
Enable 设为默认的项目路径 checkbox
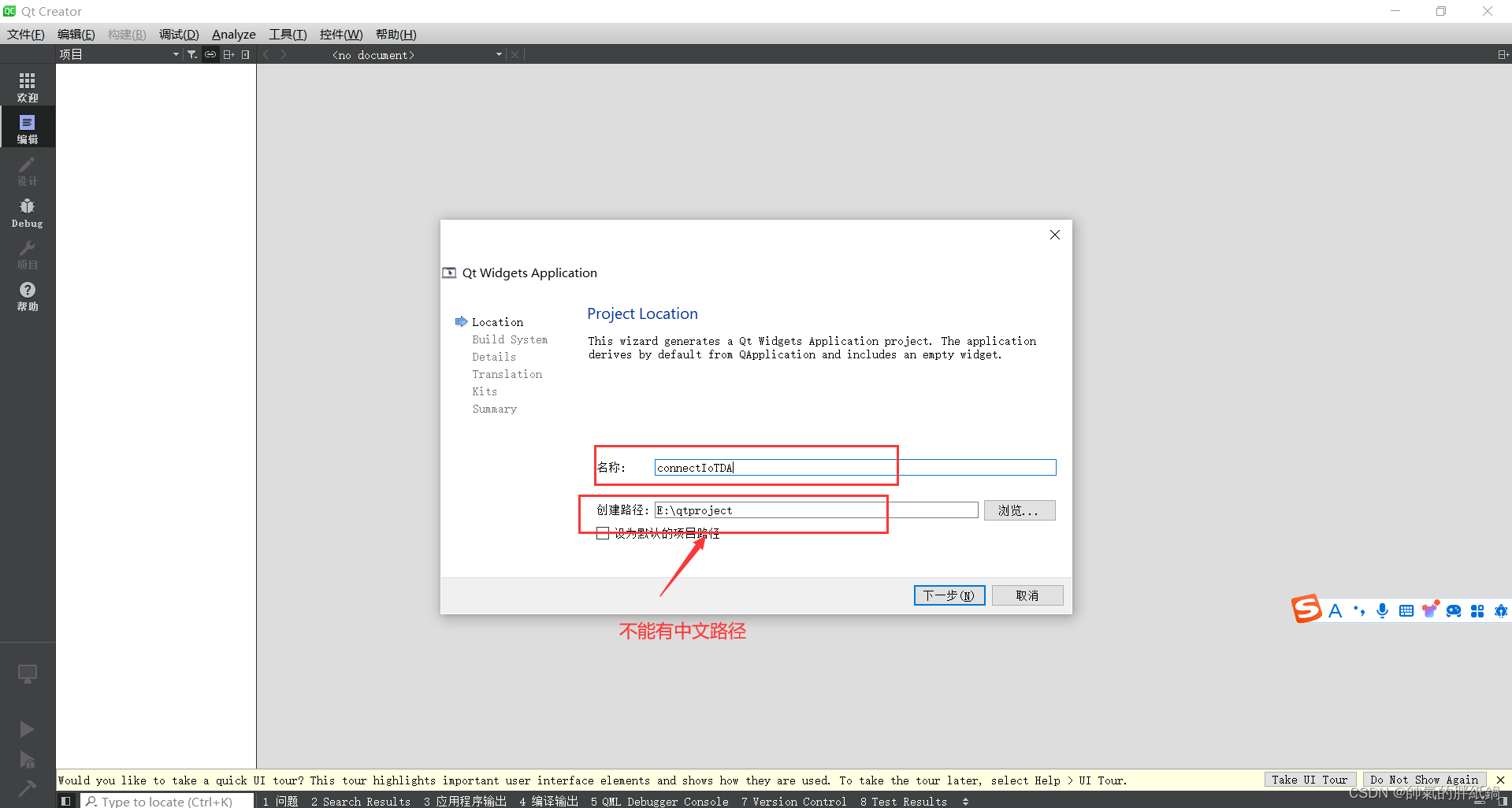pyautogui.click(x=603, y=532)
